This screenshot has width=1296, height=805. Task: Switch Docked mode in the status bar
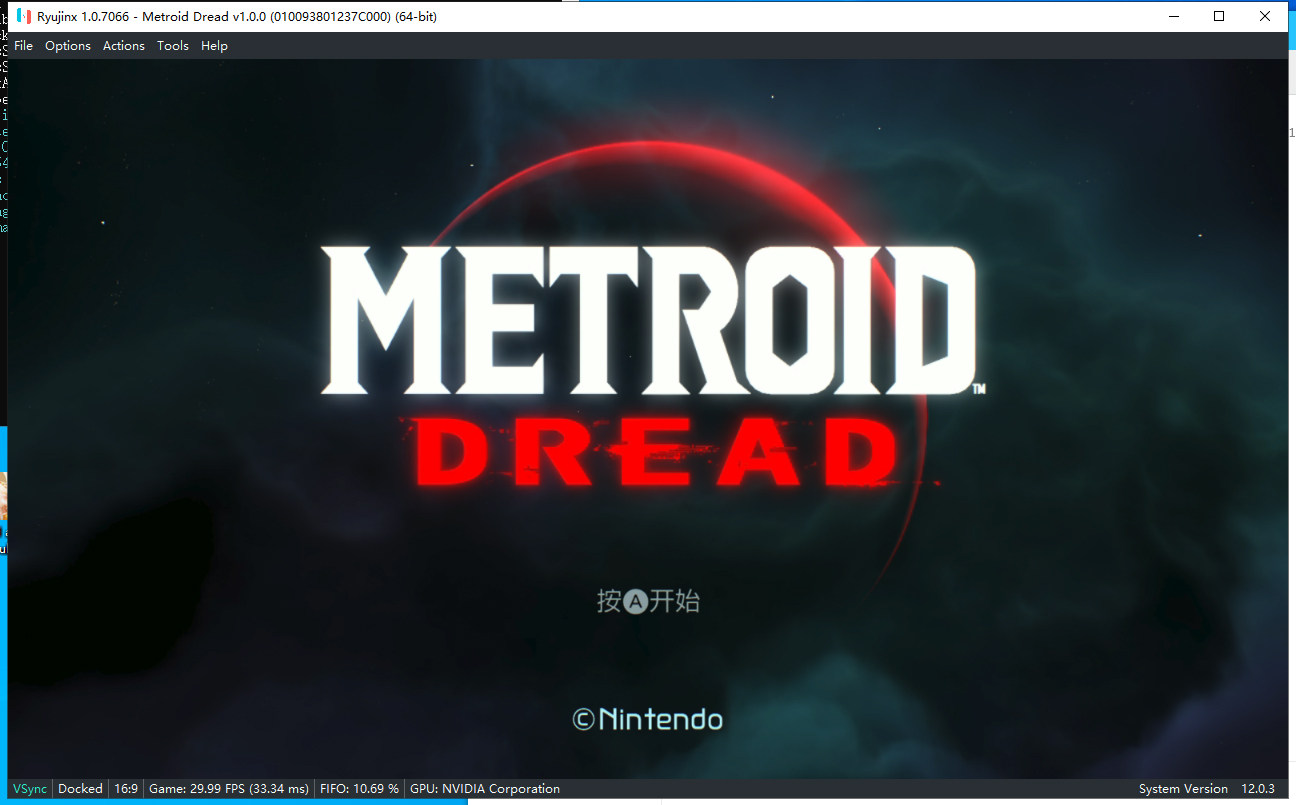[x=80, y=789]
